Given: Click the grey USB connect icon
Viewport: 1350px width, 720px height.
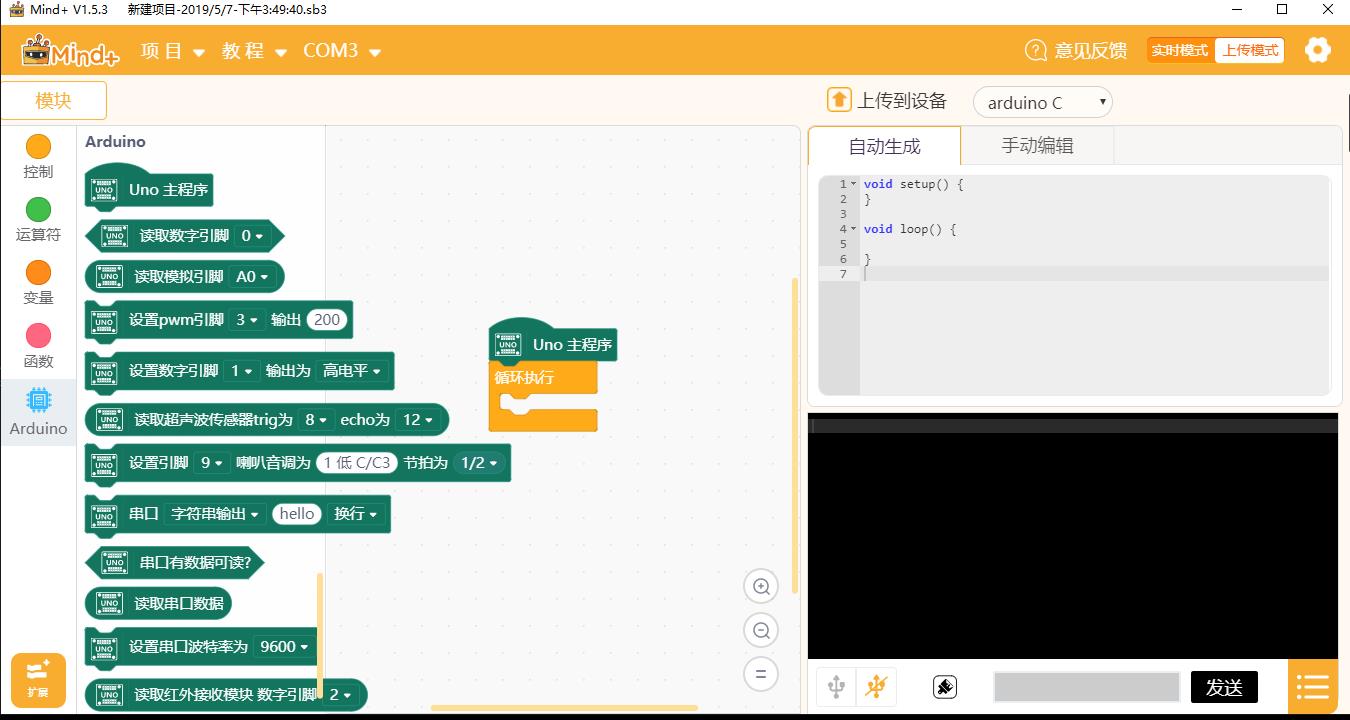Looking at the screenshot, I should click(x=837, y=687).
